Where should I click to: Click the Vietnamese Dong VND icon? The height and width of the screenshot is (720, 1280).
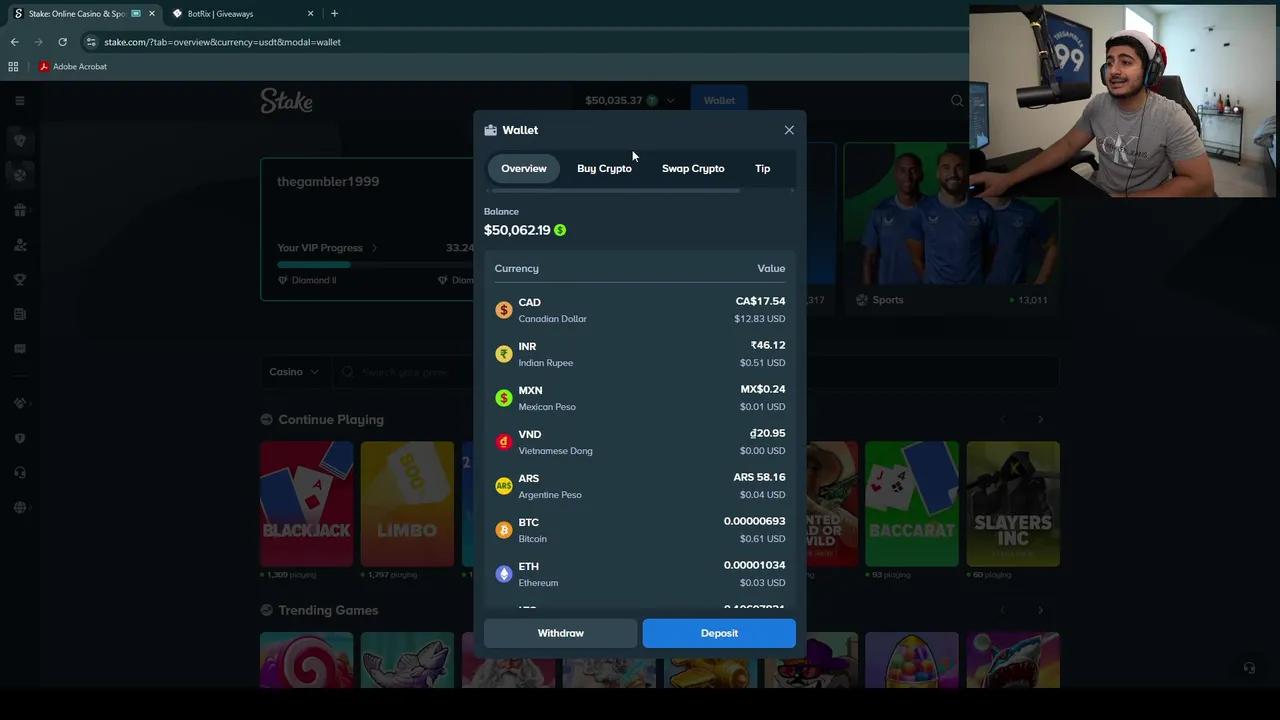(x=504, y=442)
